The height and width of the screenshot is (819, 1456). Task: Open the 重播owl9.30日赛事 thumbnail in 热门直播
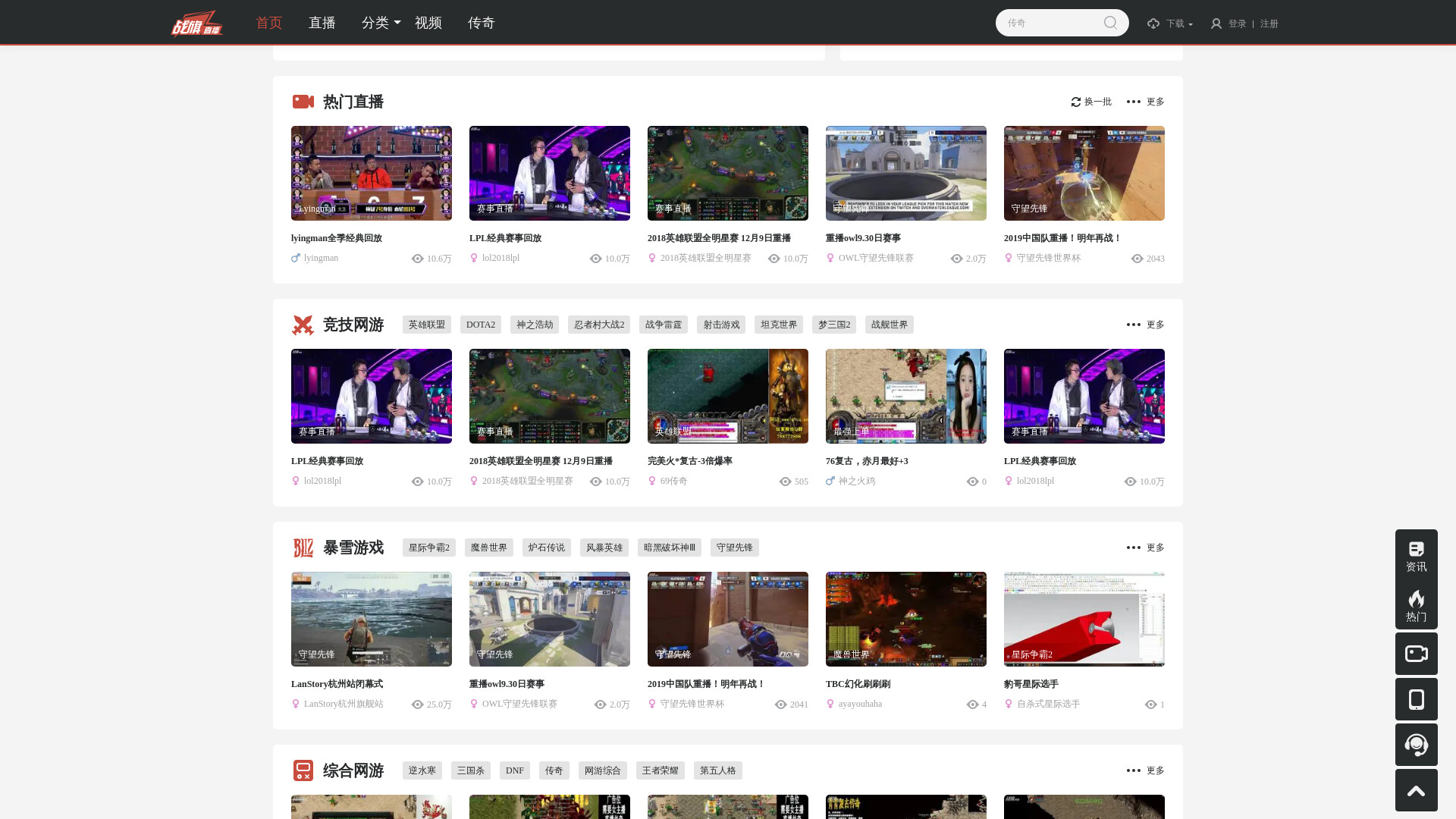pos(906,173)
